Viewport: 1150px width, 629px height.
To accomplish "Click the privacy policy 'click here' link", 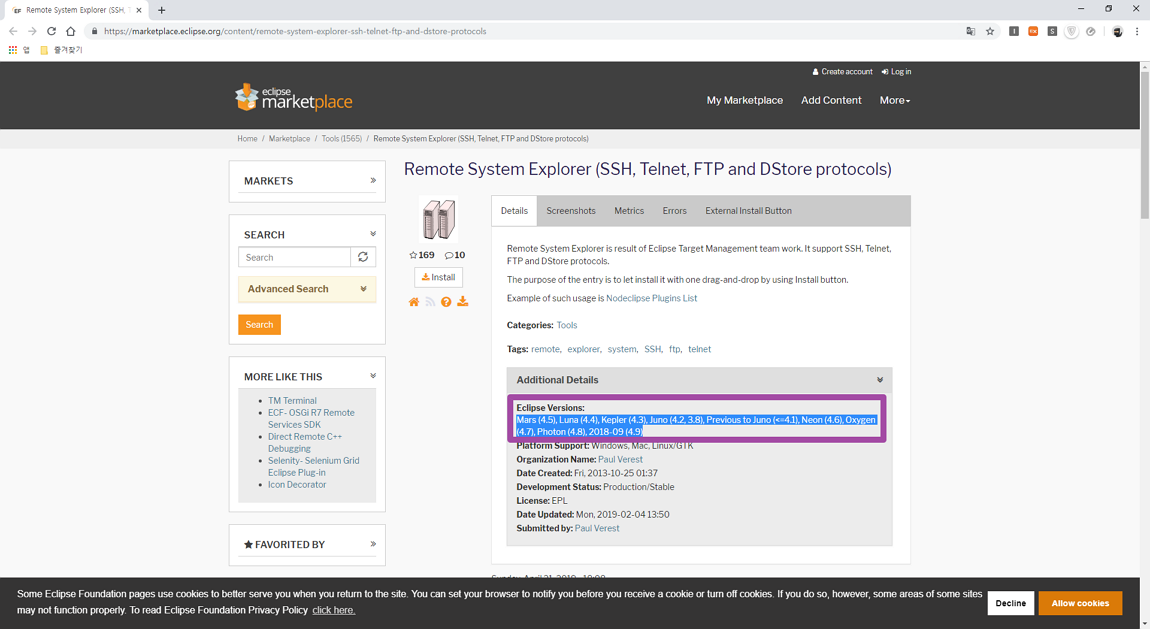I will [x=334, y=610].
